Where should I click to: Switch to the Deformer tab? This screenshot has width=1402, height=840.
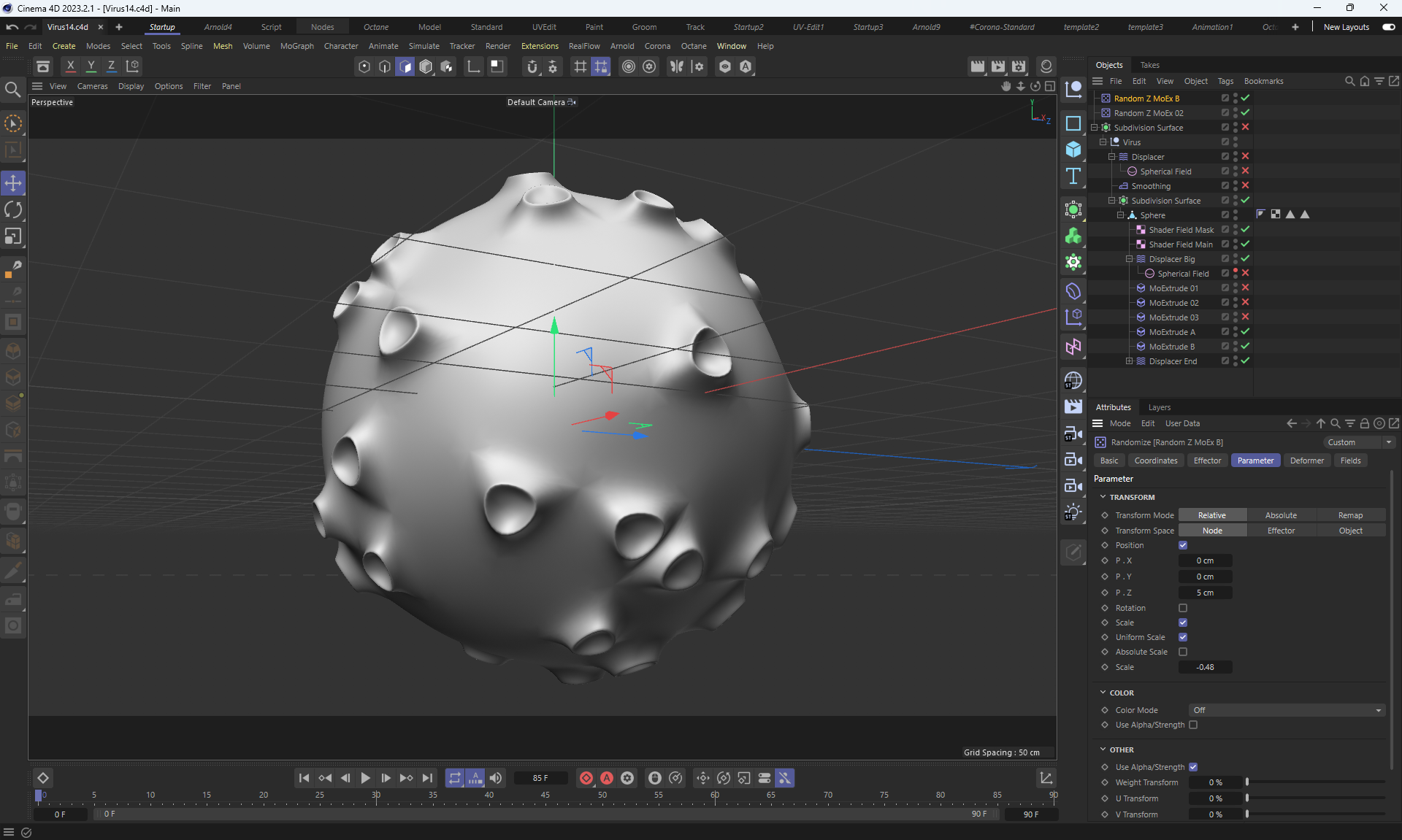(1306, 461)
